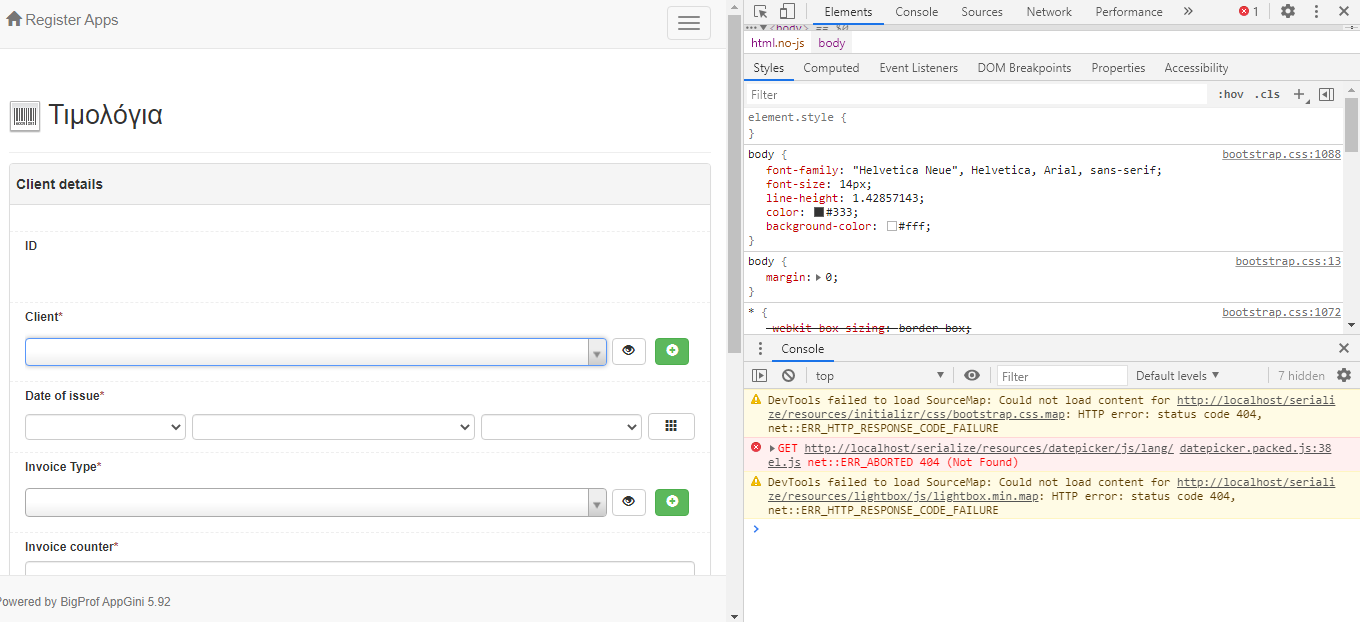This screenshot has height=622, width=1360.
Task: Add a new Invoice Type with green plus
Action: coord(672,502)
